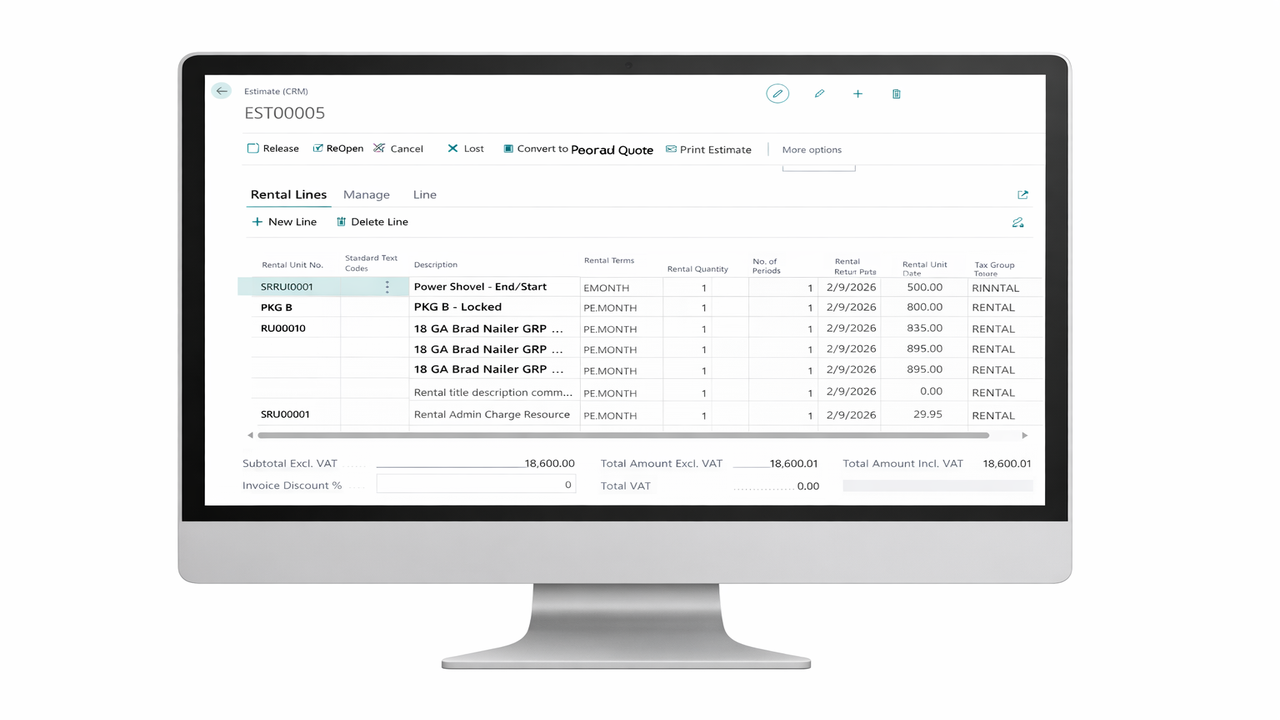Click New Line to add a rental line

pyautogui.click(x=284, y=221)
